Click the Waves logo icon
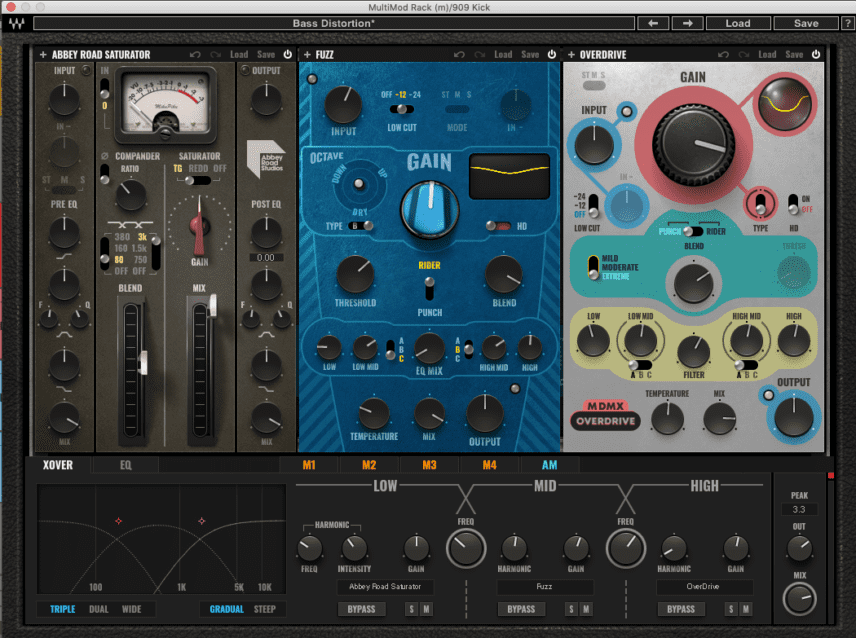 click(16, 23)
